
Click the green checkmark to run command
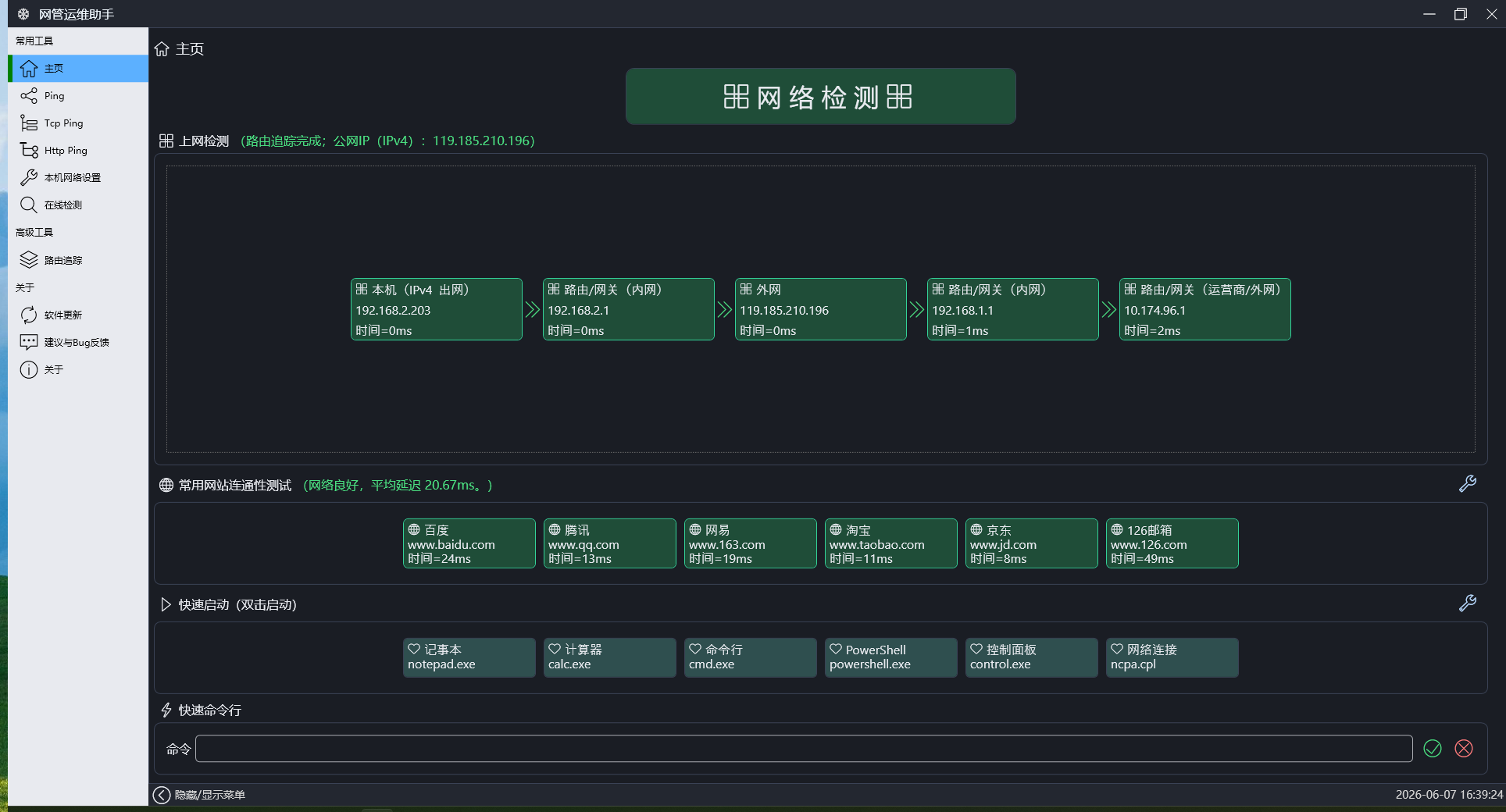click(1433, 749)
